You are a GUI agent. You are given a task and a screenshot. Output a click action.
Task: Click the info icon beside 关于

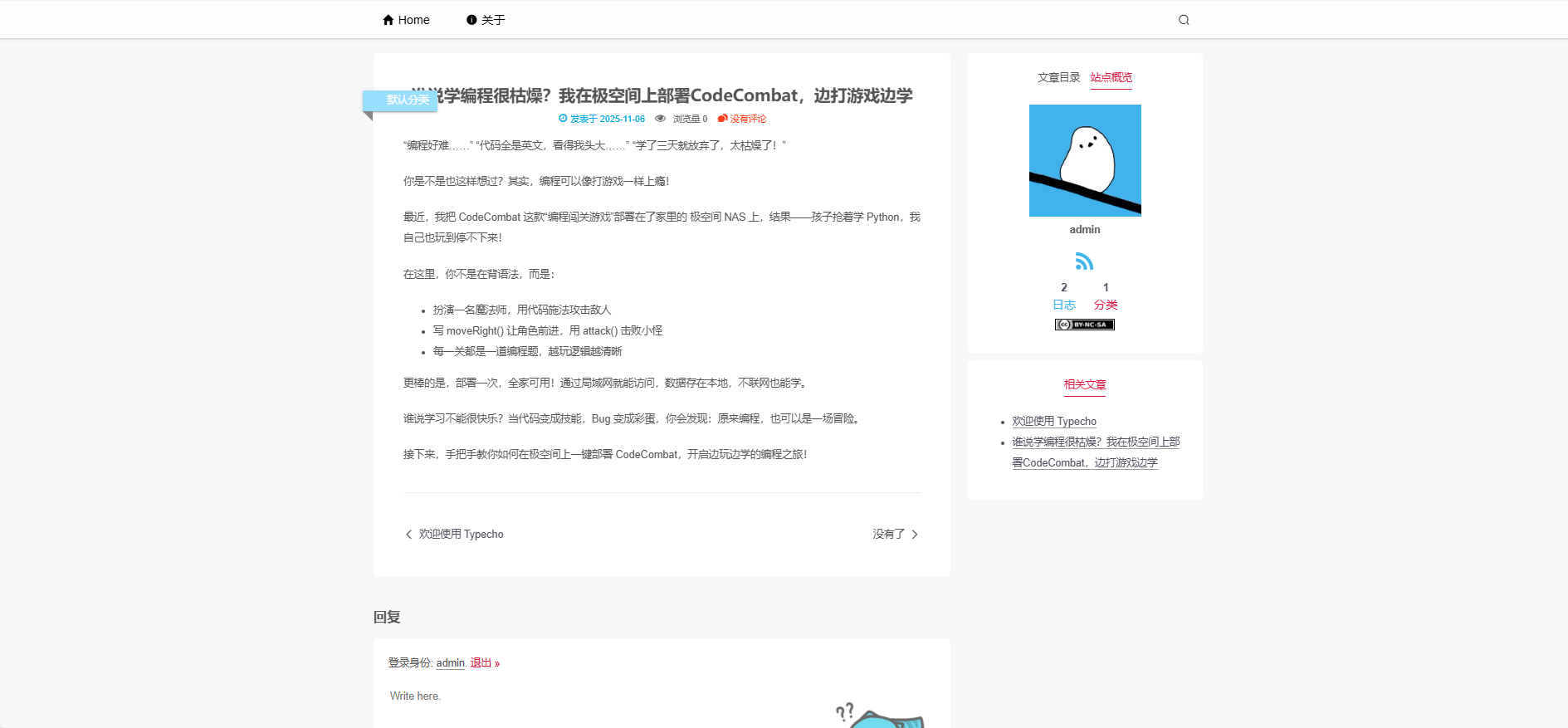pos(471,20)
